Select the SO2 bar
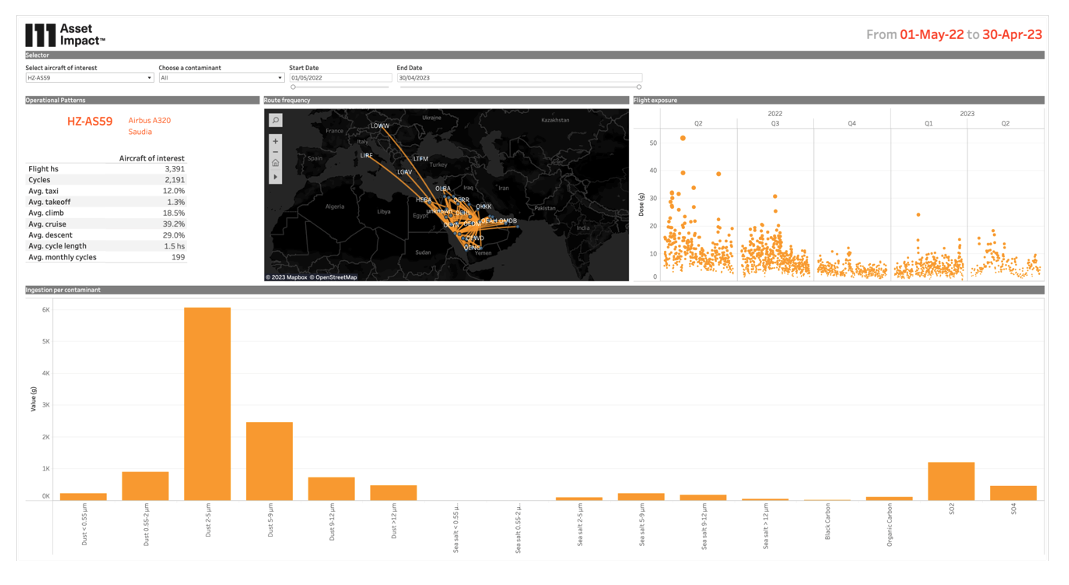This screenshot has width=1069, height=585. point(951,481)
